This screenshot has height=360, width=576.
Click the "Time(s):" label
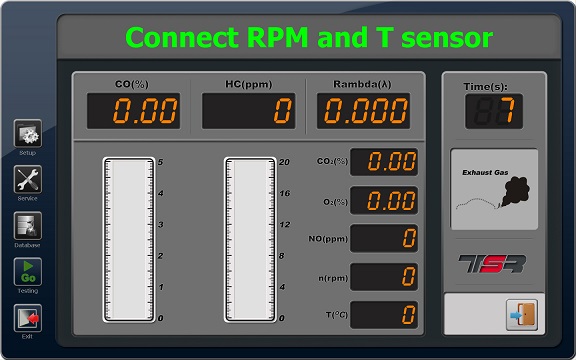(x=486, y=86)
